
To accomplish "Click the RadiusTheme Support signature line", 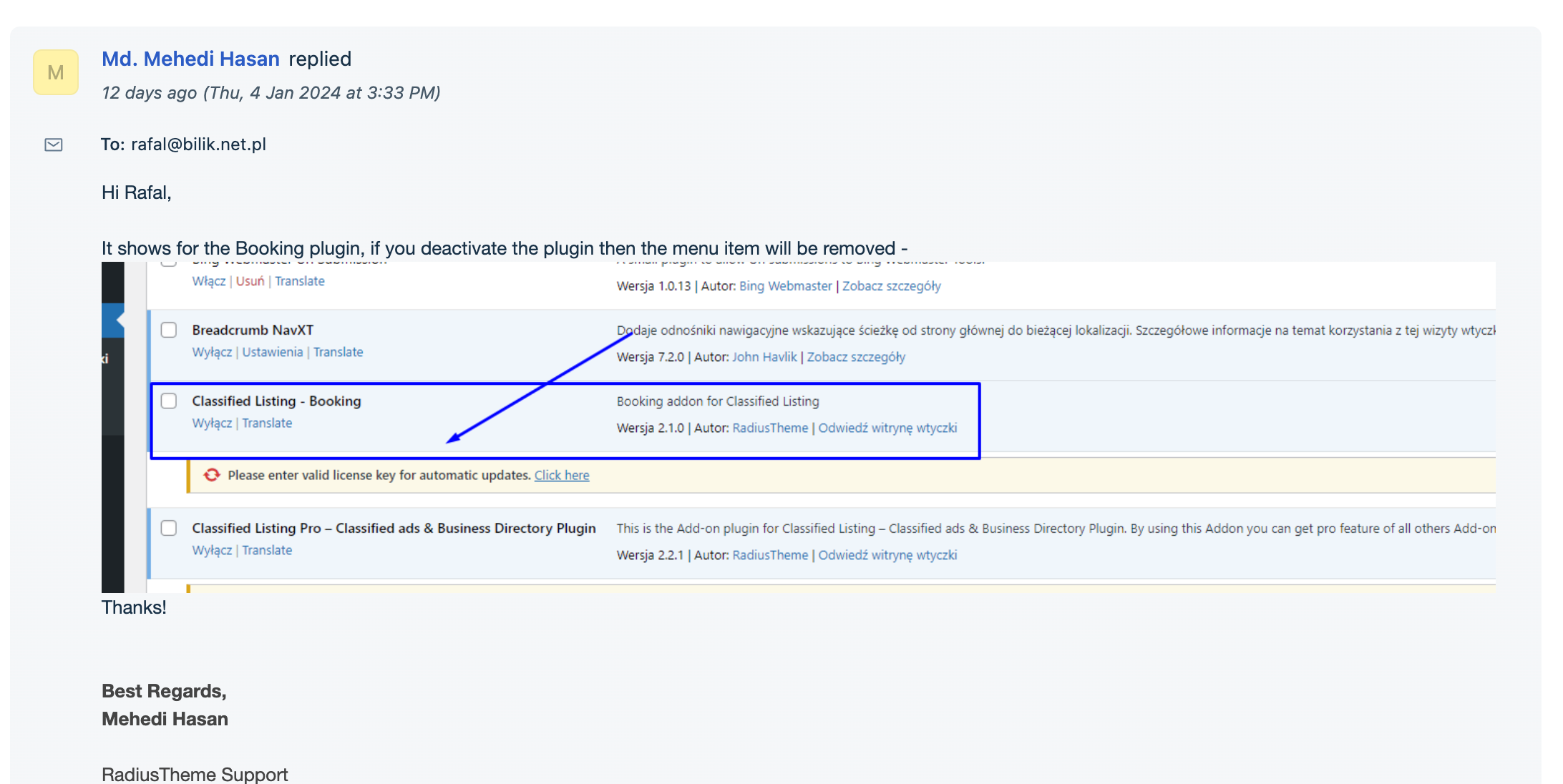I will [195, 774].
